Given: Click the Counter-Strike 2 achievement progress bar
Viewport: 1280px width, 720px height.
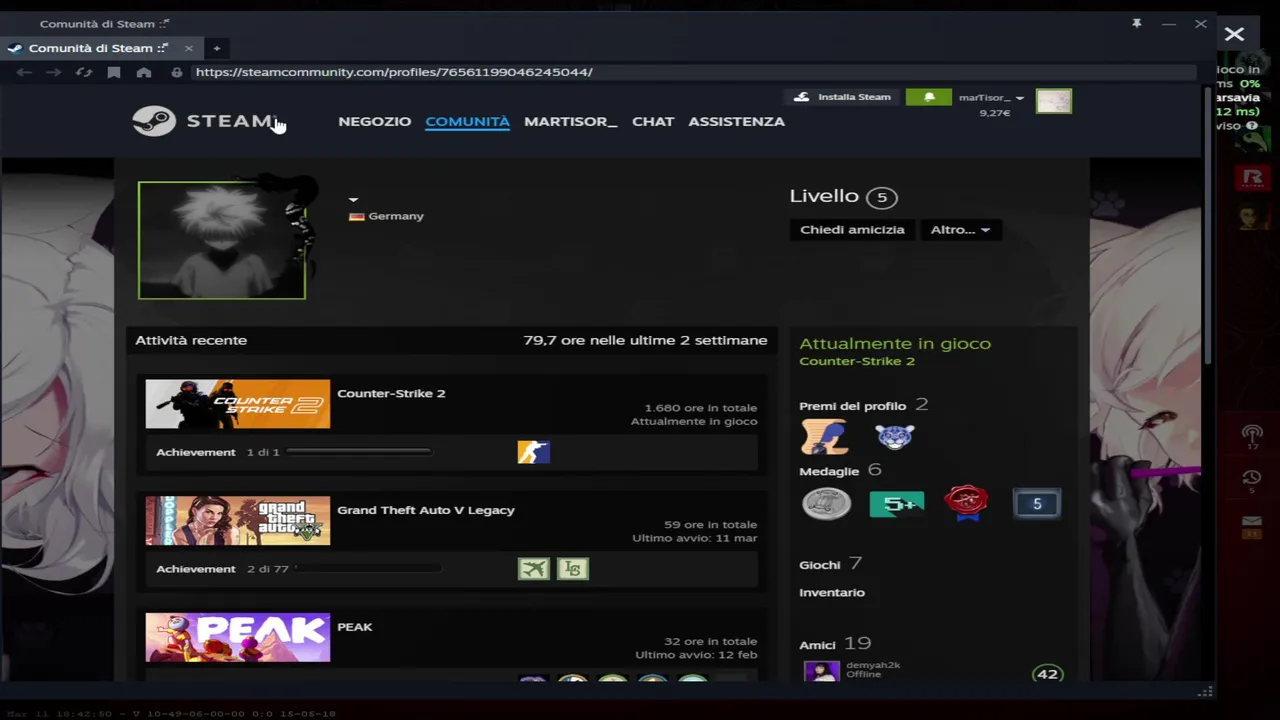Looking at the screenshot, I should point(359,452).
